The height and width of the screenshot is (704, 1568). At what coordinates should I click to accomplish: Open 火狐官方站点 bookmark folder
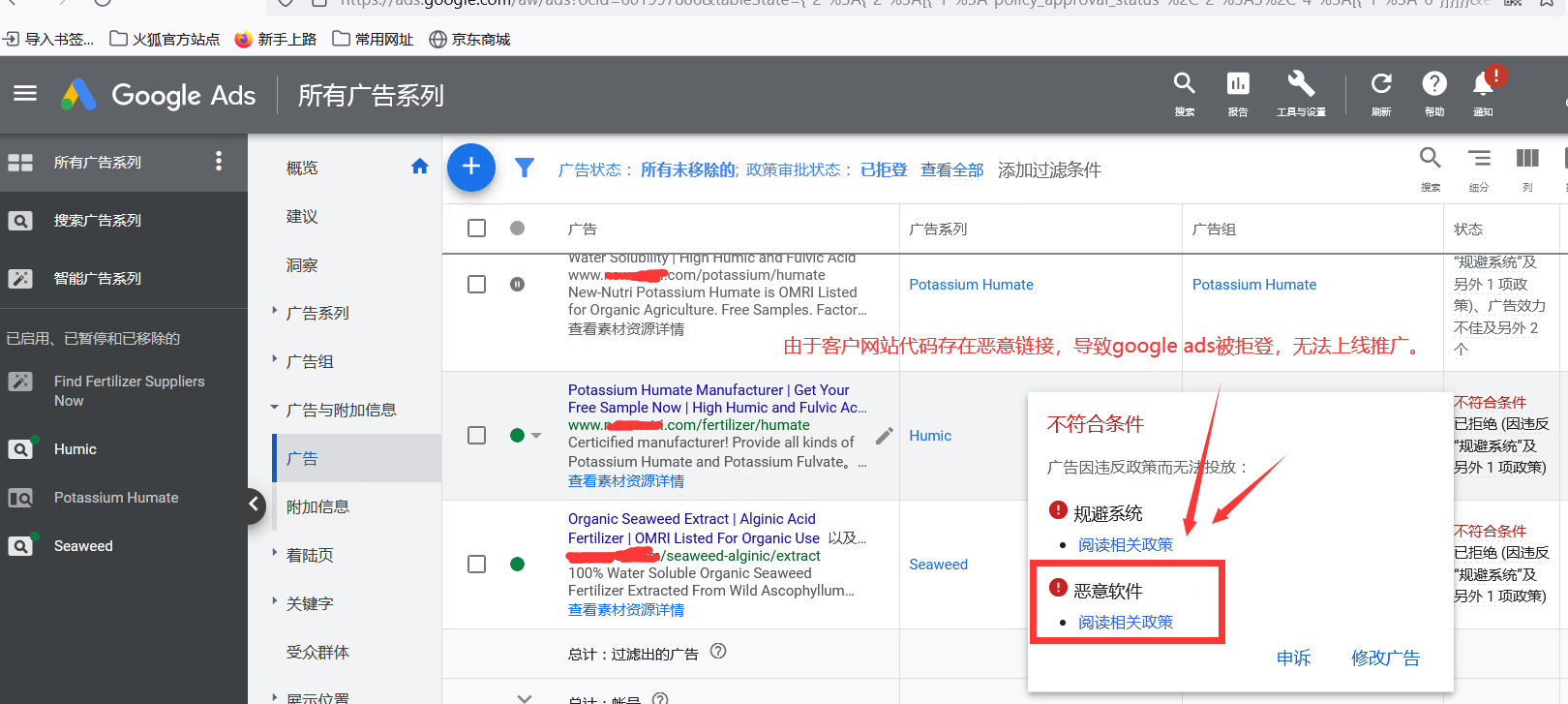point(165,39)
